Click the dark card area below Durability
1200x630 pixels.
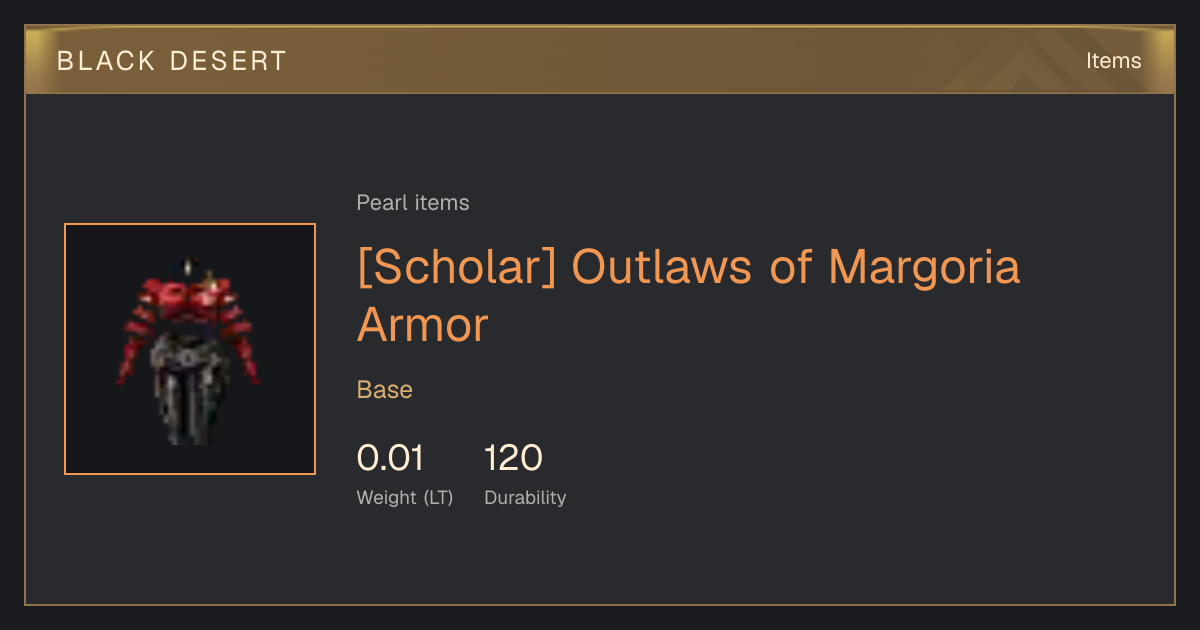[600, 558]
